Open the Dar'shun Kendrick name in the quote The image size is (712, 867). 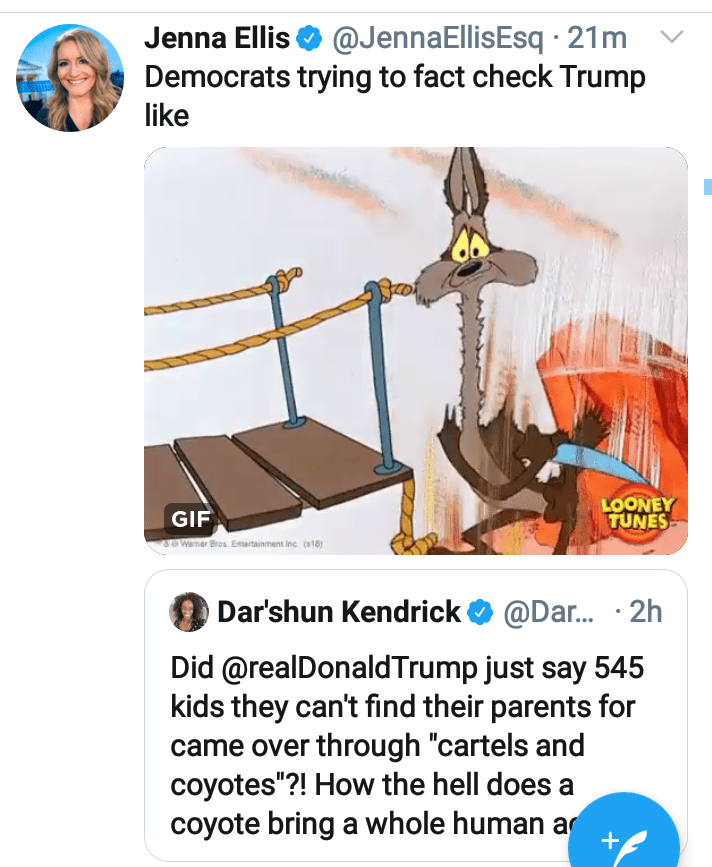pos(339,611)
